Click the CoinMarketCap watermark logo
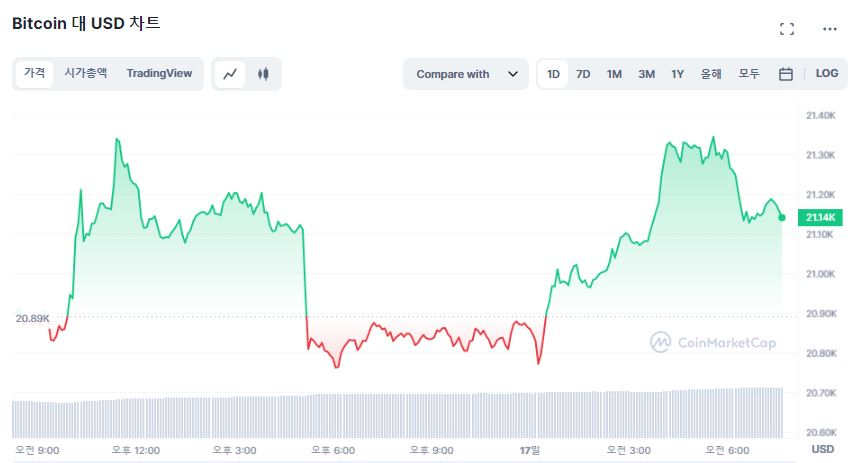Viewport: 851px width, 463px height. 713,342
